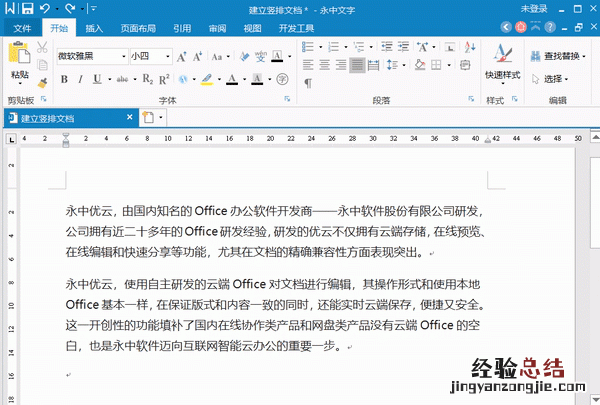Toggle show paragraph marks (¶)
Viewport: 600px width, 405px height.
pyautogui.click(x=308, y=83)
